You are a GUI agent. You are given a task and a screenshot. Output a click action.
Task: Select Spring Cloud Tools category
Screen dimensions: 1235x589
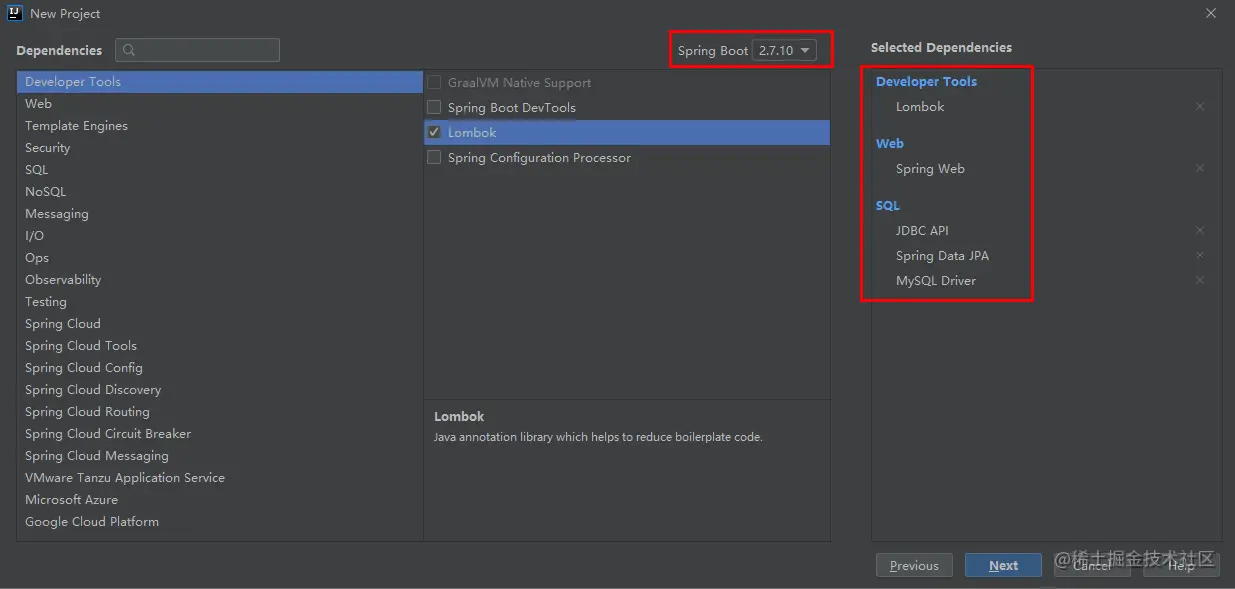coord(220,346)
